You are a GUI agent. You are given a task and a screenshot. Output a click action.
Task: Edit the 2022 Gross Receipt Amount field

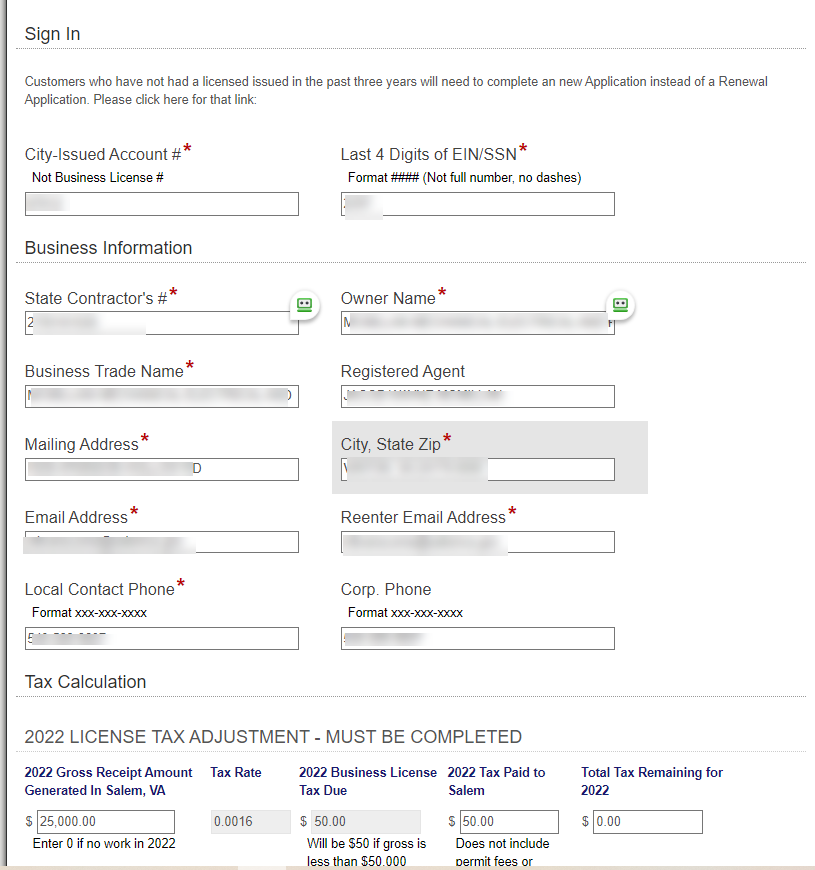point(105,822)
